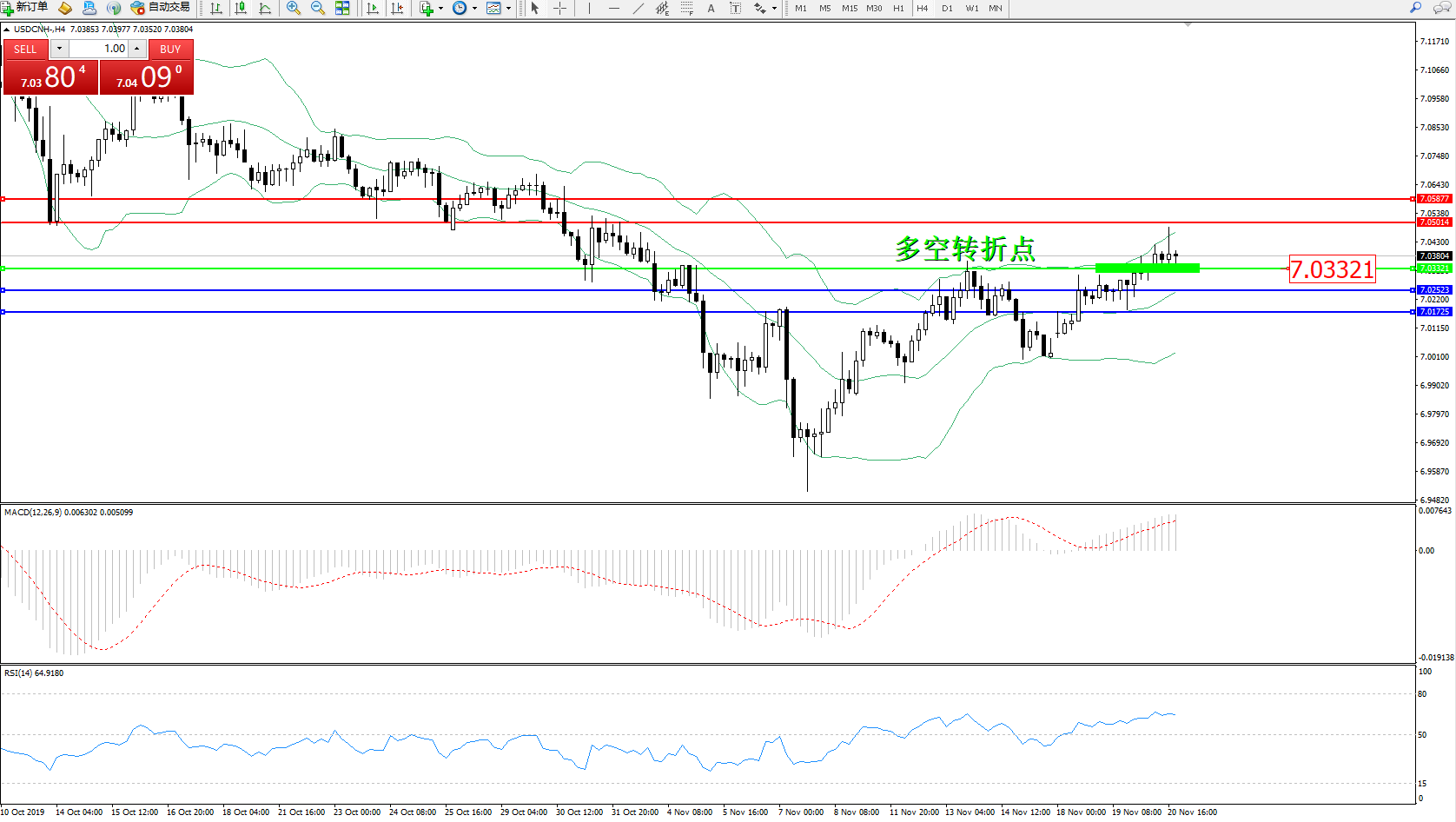Viewport: 1456px width, 822px height.
Task: Select the text label 'A' tool
Action: point(711,8)
